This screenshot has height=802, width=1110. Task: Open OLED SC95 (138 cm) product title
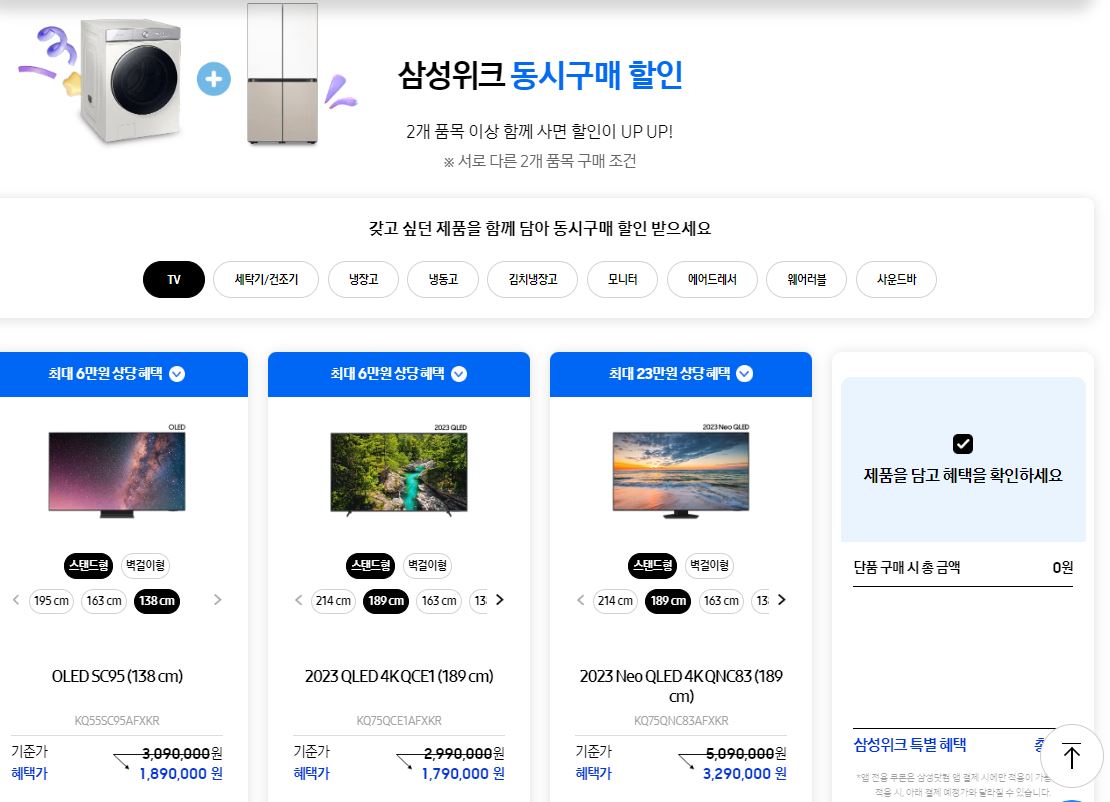117,677
